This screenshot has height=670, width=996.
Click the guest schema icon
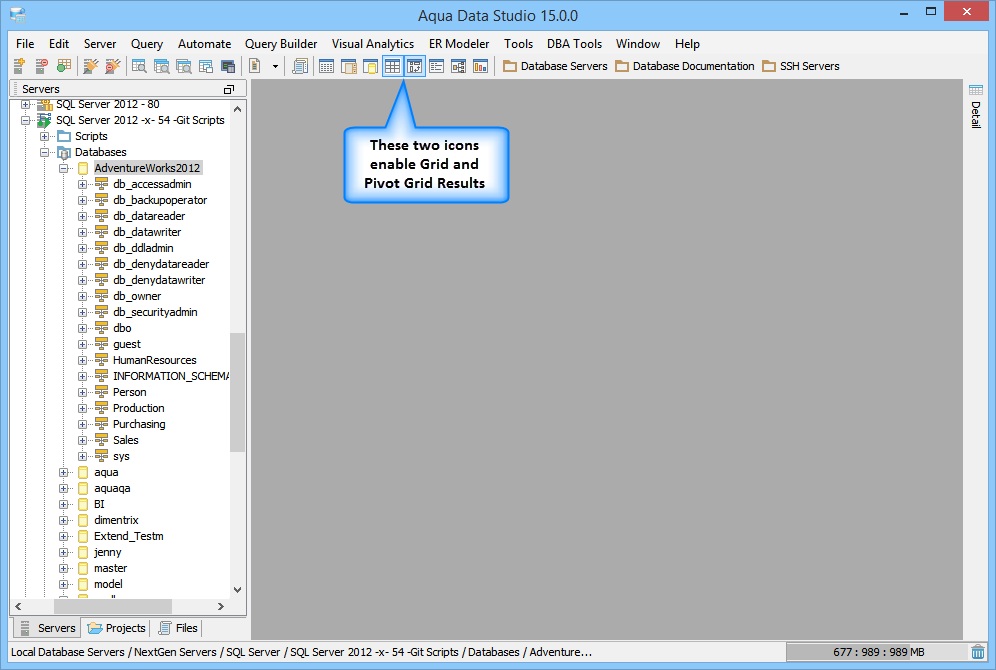point(102,344)
